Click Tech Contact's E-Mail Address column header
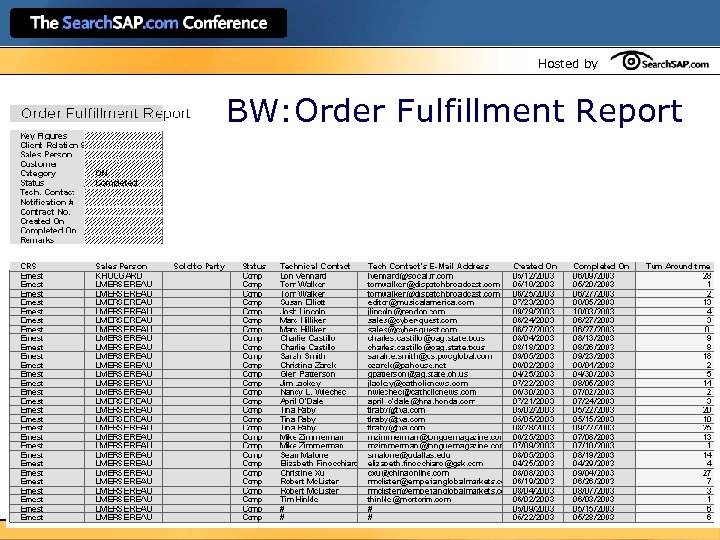This screenshot has width=720, height=540. coord(428,266)
